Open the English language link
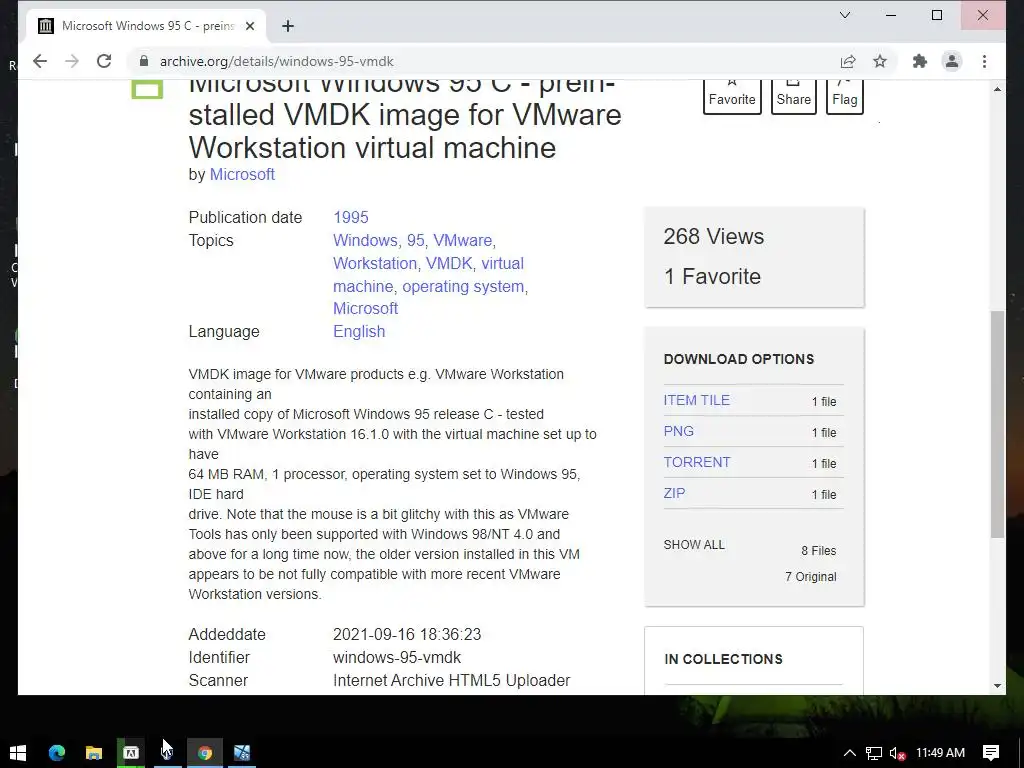Viewport: 1024px width, 768px height. 359,331
